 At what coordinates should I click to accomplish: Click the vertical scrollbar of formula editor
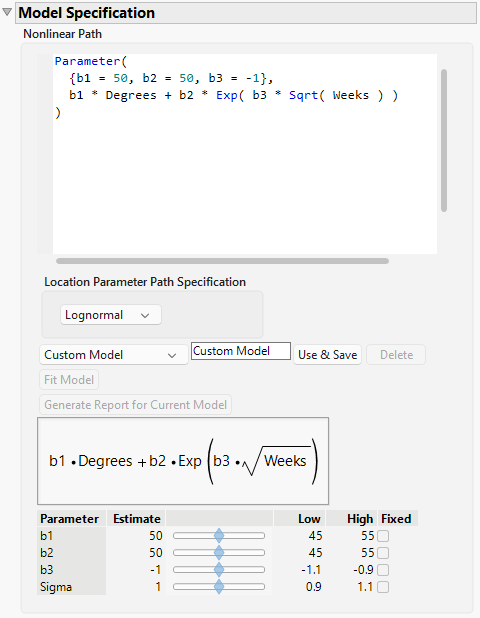pos(444,141)
